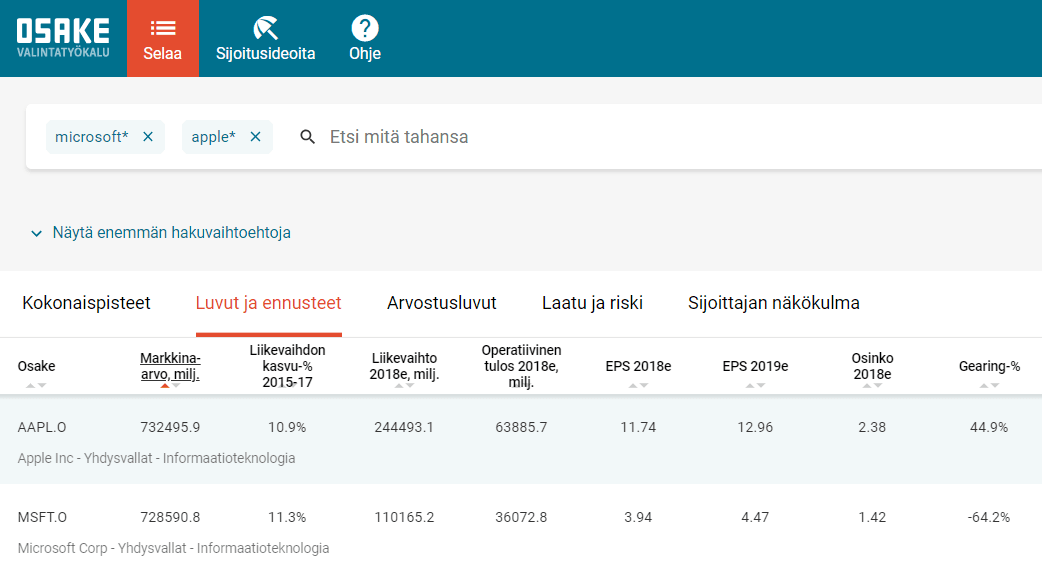Sort by Liikevaihto 2018e, milj. column

pyautogui.click(x=404, y=366)
